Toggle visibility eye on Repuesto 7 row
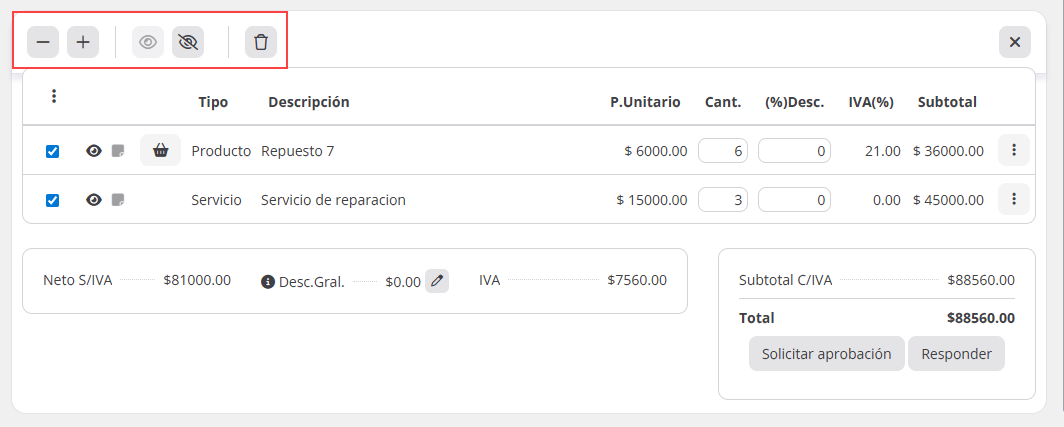 coord(94,151)
